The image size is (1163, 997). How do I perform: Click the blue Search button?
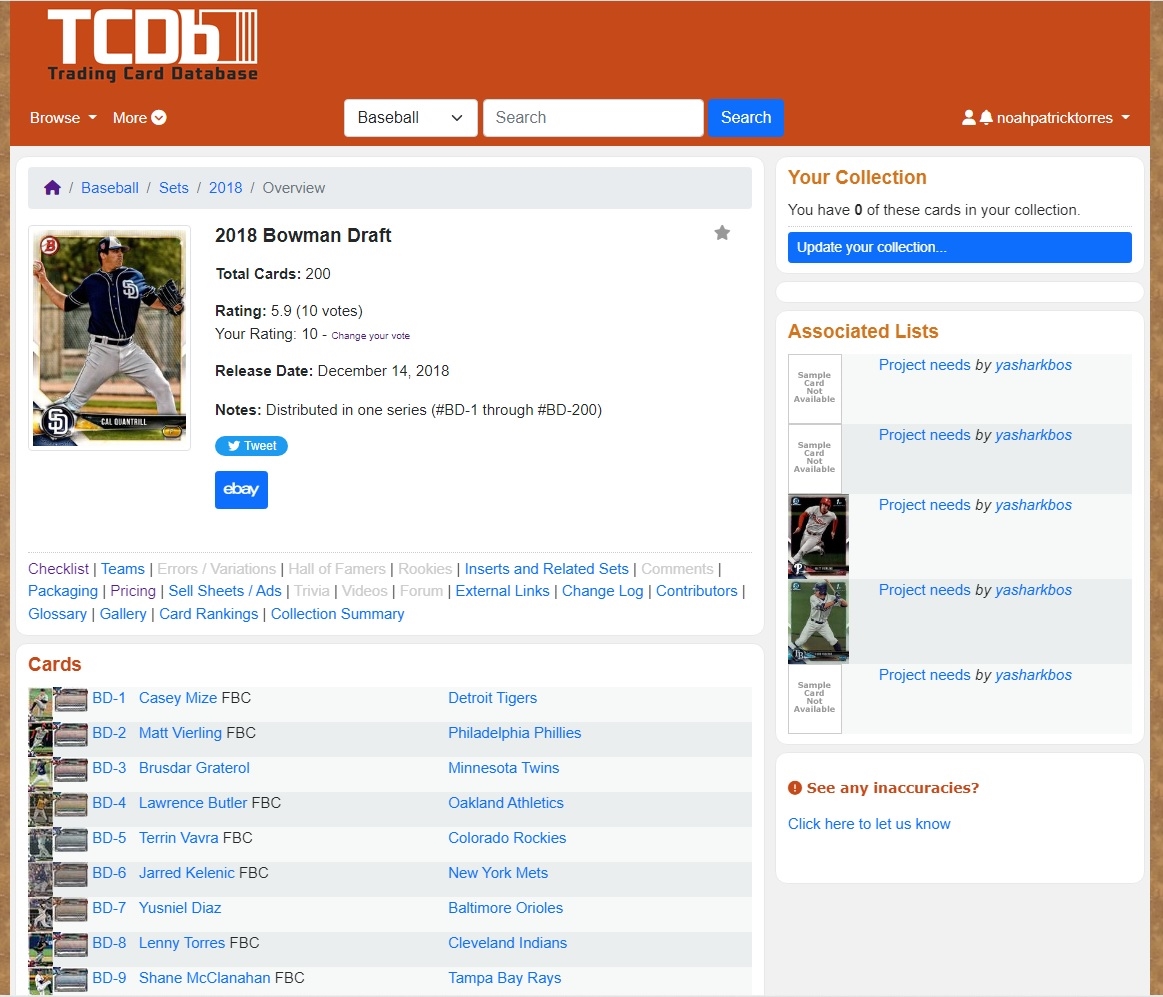pyautogui.click(x=745, y=117)
